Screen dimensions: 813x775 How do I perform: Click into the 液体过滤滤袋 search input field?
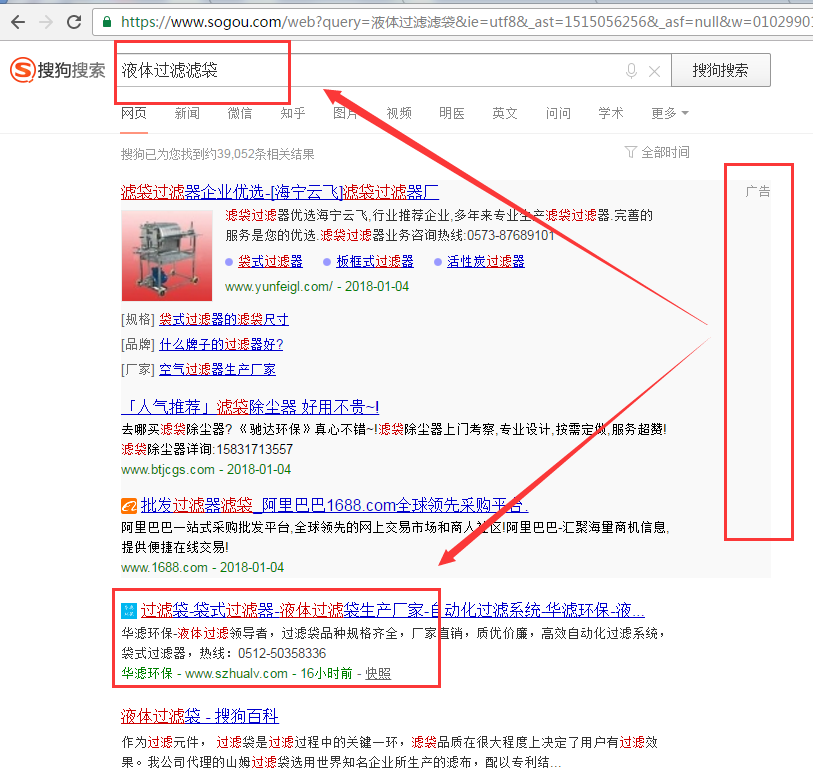(x=370, y=71)
